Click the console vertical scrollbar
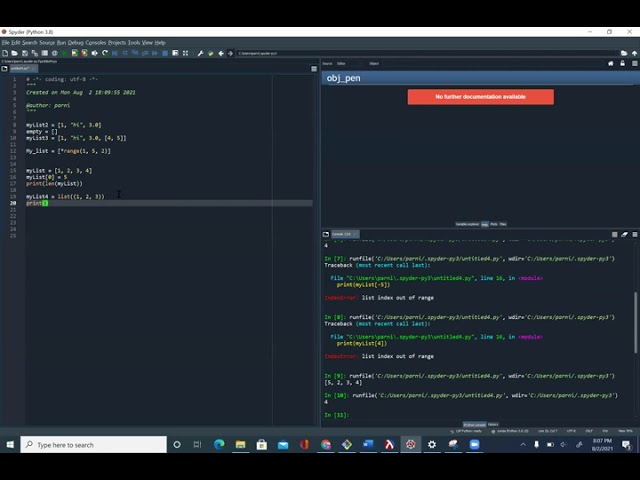 tap(635, 322)
